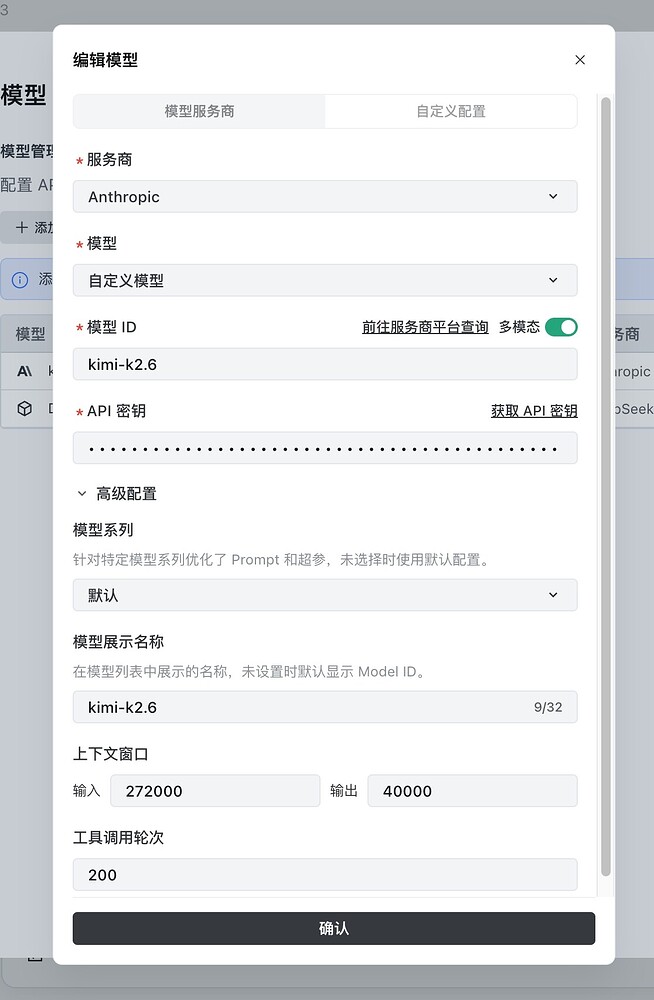
Task: Click the info icon in background banner
Action: click(20, 280)
